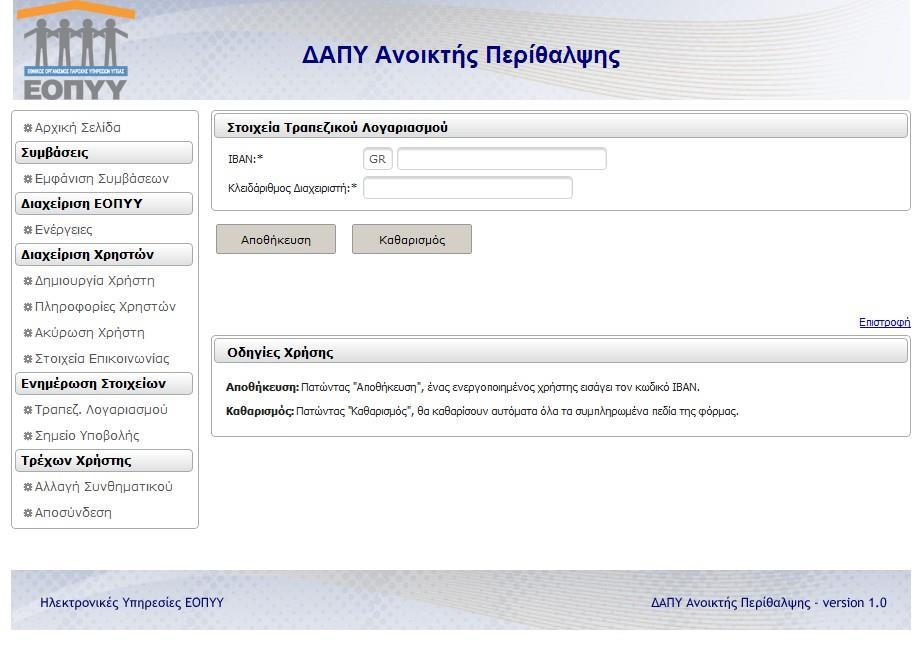The width and height of the screenshot is (924, 645).
Task: Click the gear icon beside Ακύρωση Χρήστη
Action: coord(27,333)
